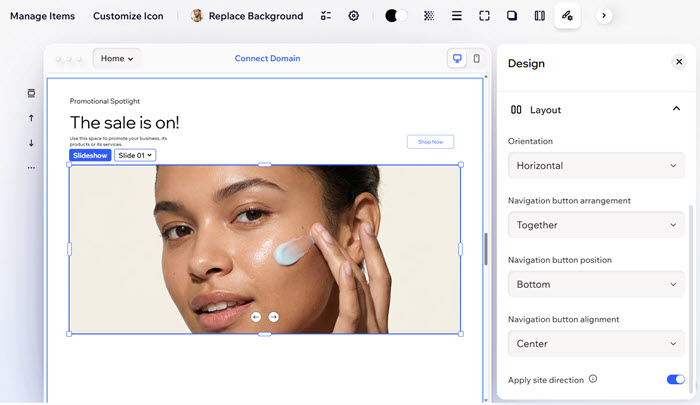Open the settings gear icon
This screenshot has height=405, width=700.
pyautogui.click(x=354, y=16)
